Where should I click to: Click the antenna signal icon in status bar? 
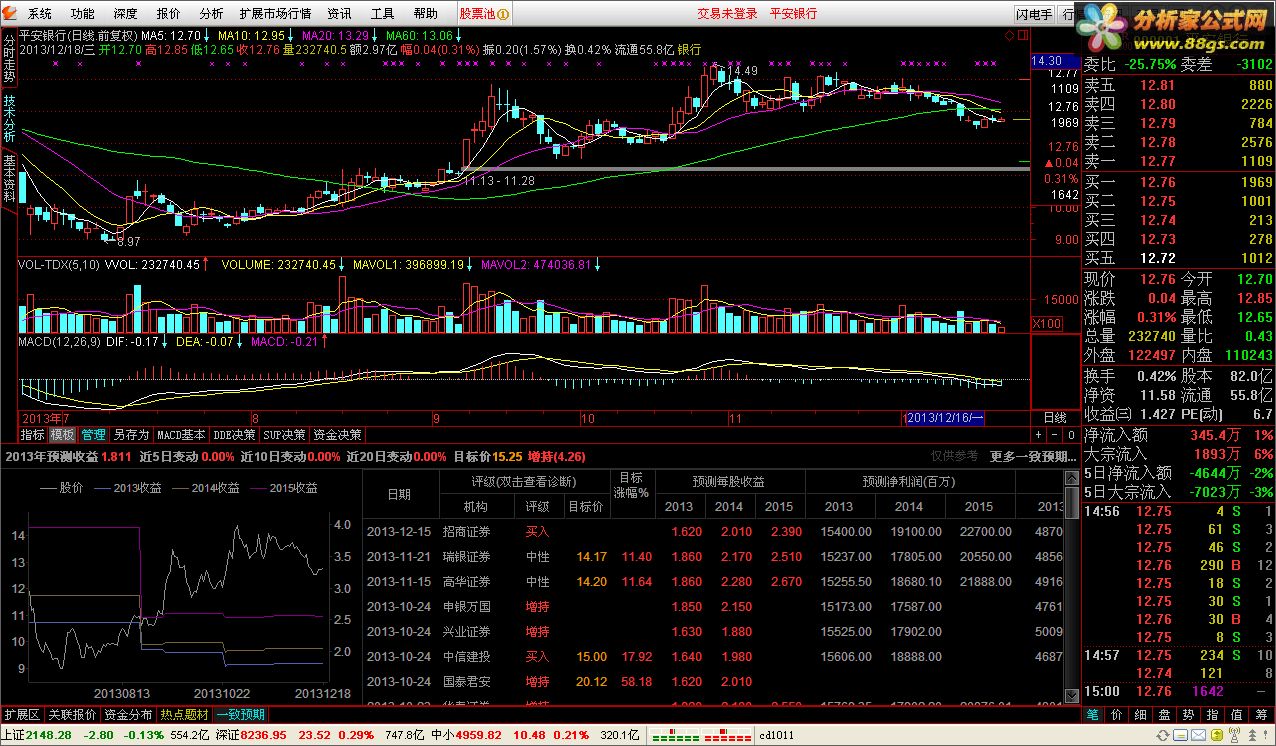click(1234, 735)
